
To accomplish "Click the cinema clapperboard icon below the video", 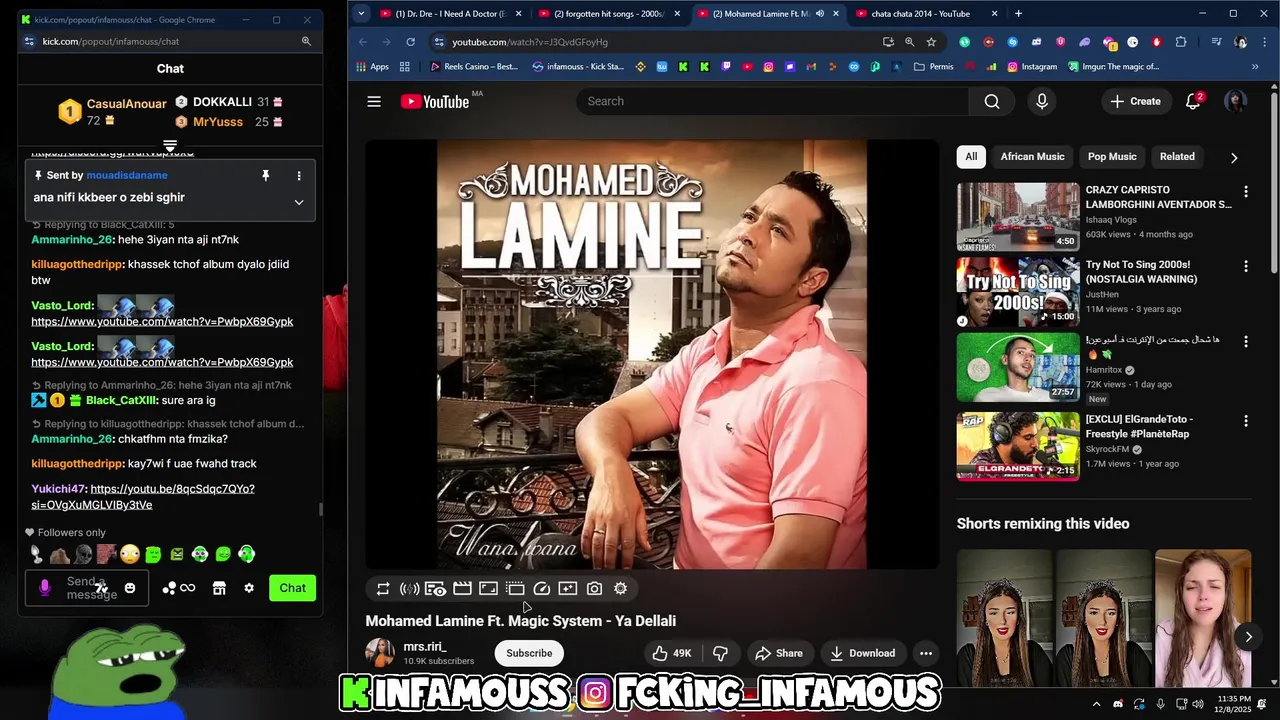I will (462, 589).
